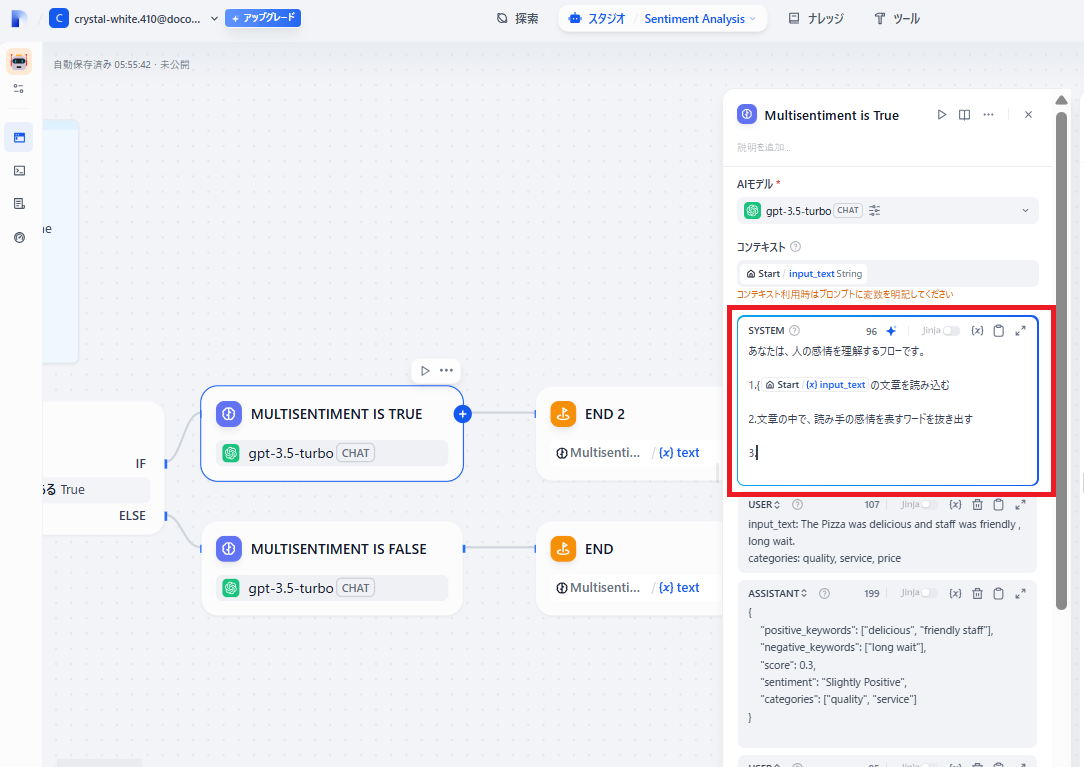Expand SYSTEM prompt to fullscreen with arrows icon
Screen dimensions: 1084x767
(x=1020, y=330)
